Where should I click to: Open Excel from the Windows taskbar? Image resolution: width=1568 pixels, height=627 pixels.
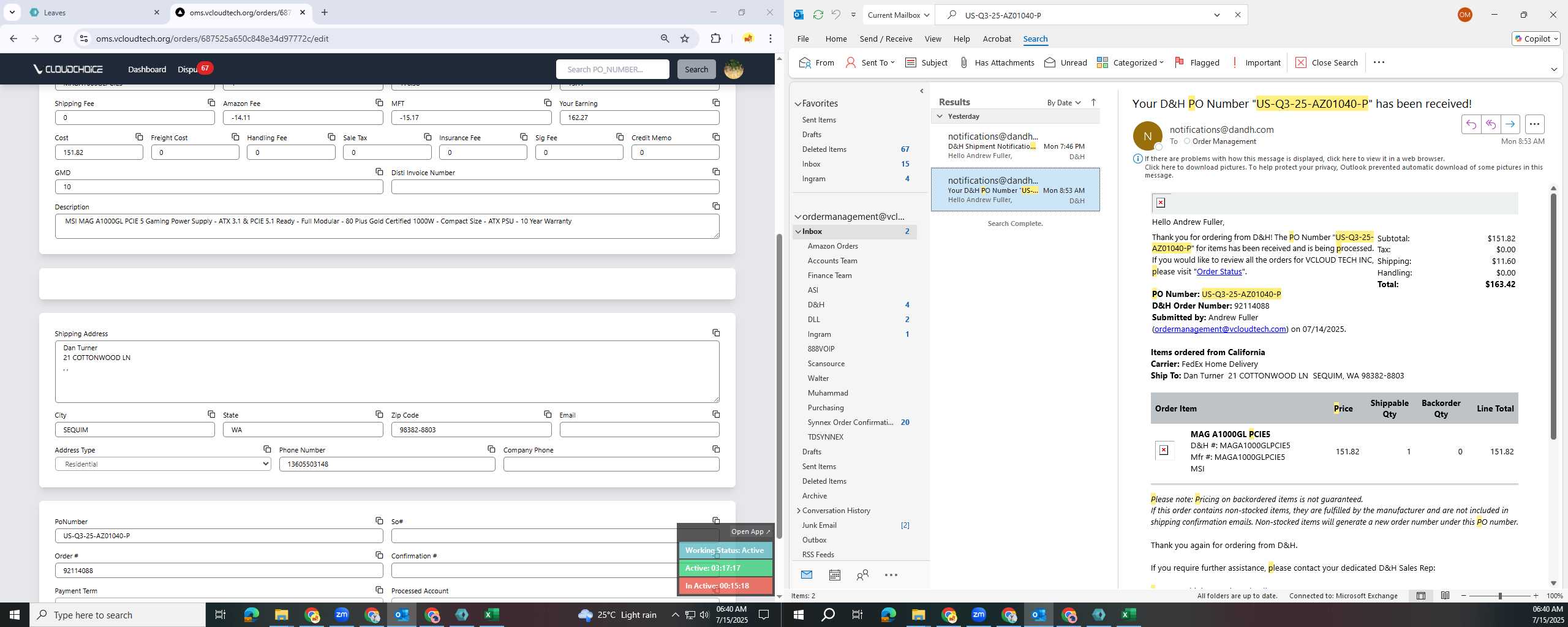(x=491, y=615)
